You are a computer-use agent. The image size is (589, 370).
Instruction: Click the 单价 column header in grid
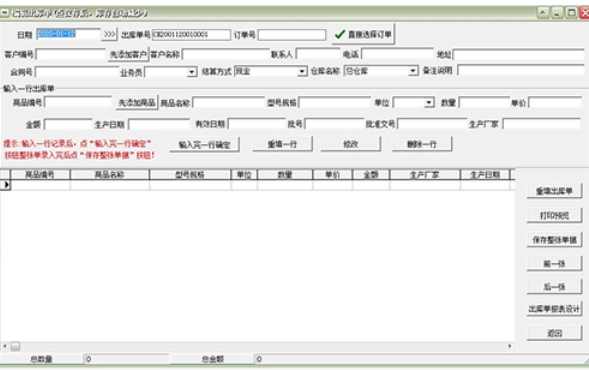(332, 175)
